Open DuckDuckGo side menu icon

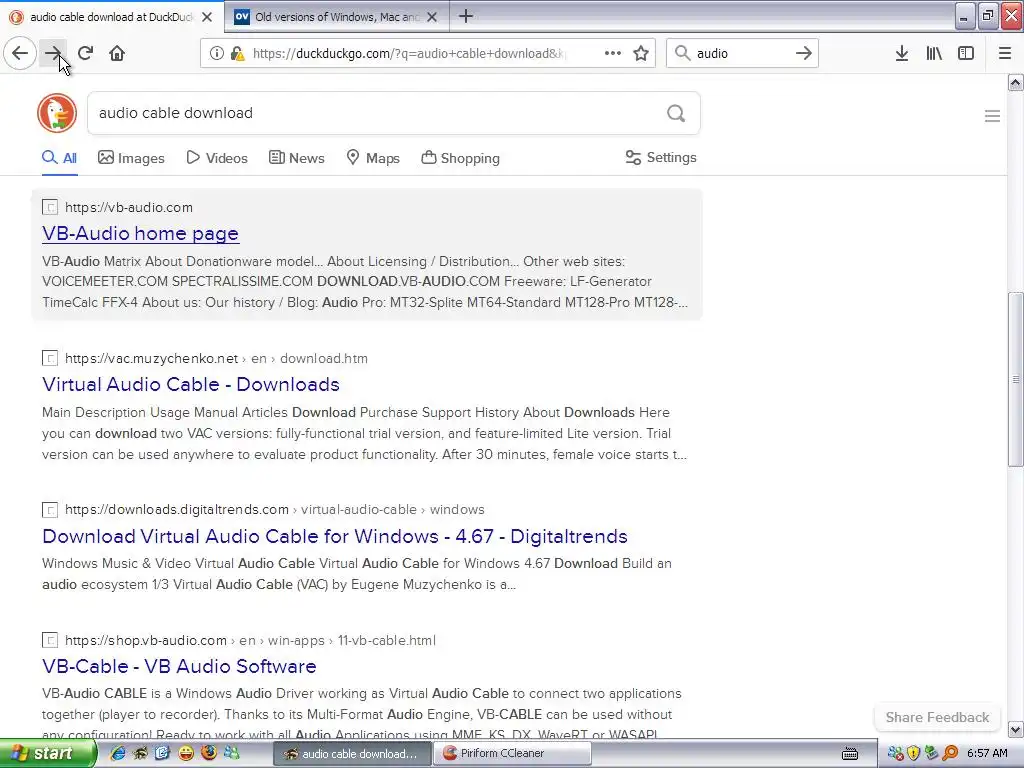click(992, 116)
